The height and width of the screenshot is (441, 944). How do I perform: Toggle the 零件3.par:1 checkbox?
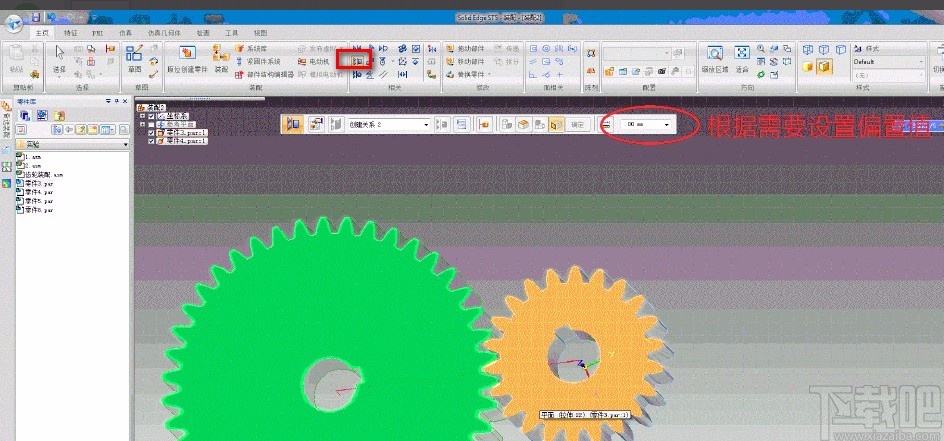pos(151,132)
